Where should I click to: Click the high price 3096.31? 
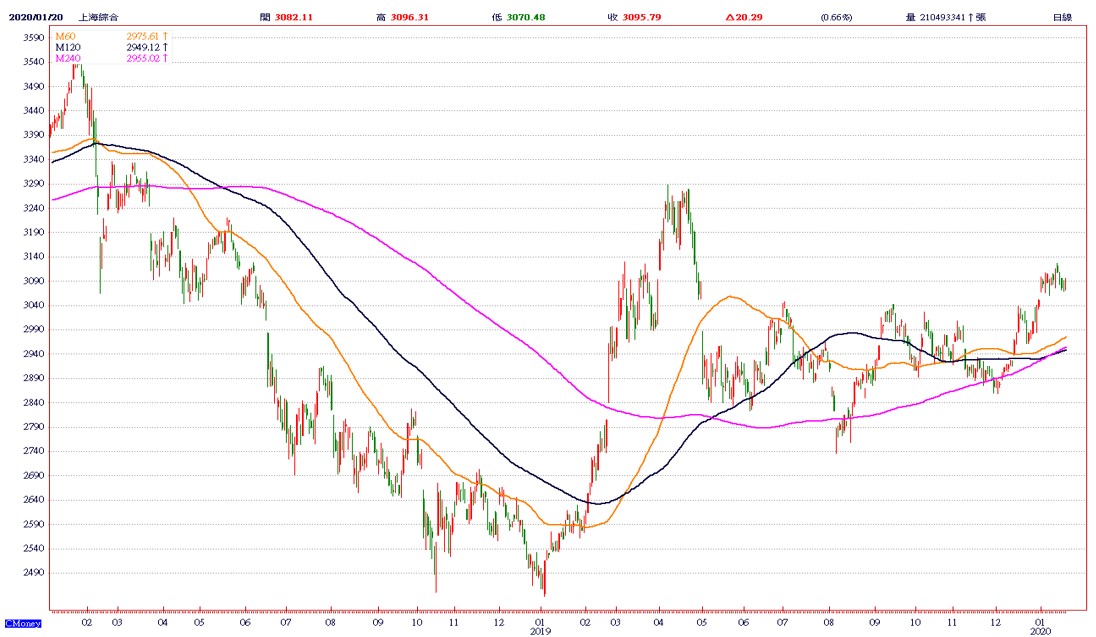(x=410, y=17)
